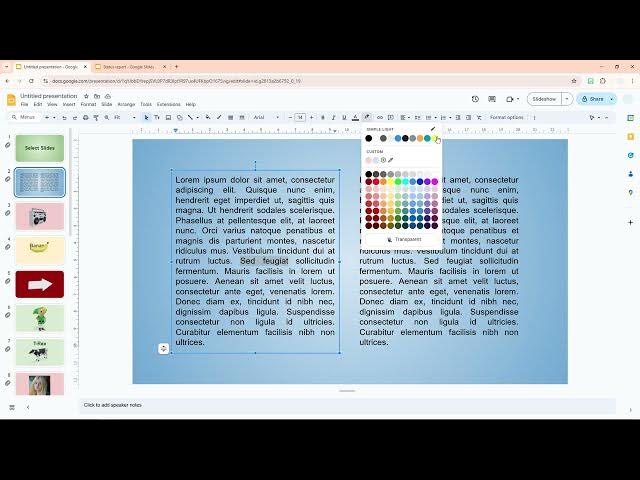The width and height of the screenshot is (640, 480).
Task: Click the Menus search box
Action: (x=24, y=117)
